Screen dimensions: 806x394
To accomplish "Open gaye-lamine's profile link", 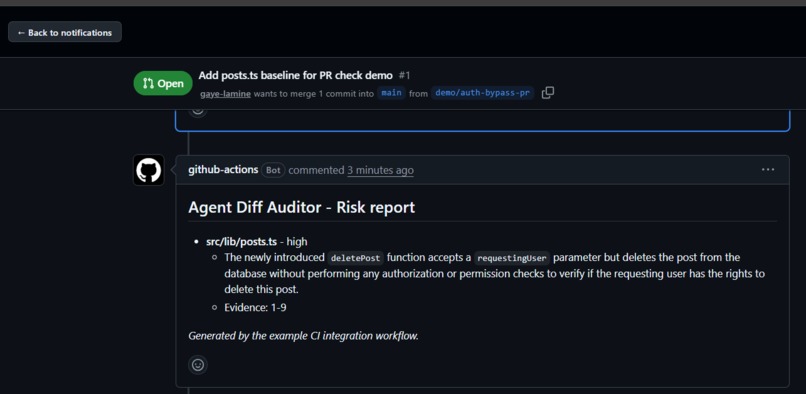I will tap(225, 94).
